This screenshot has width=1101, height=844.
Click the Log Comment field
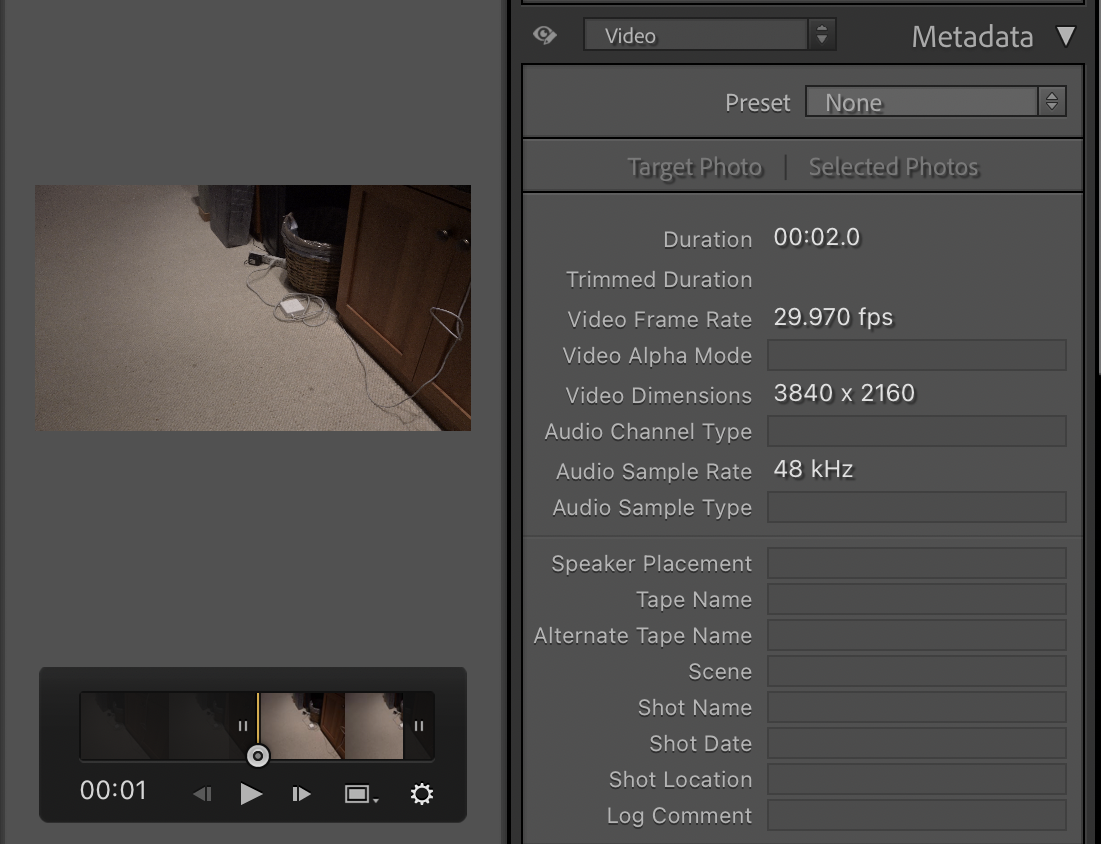click(915, 815)
